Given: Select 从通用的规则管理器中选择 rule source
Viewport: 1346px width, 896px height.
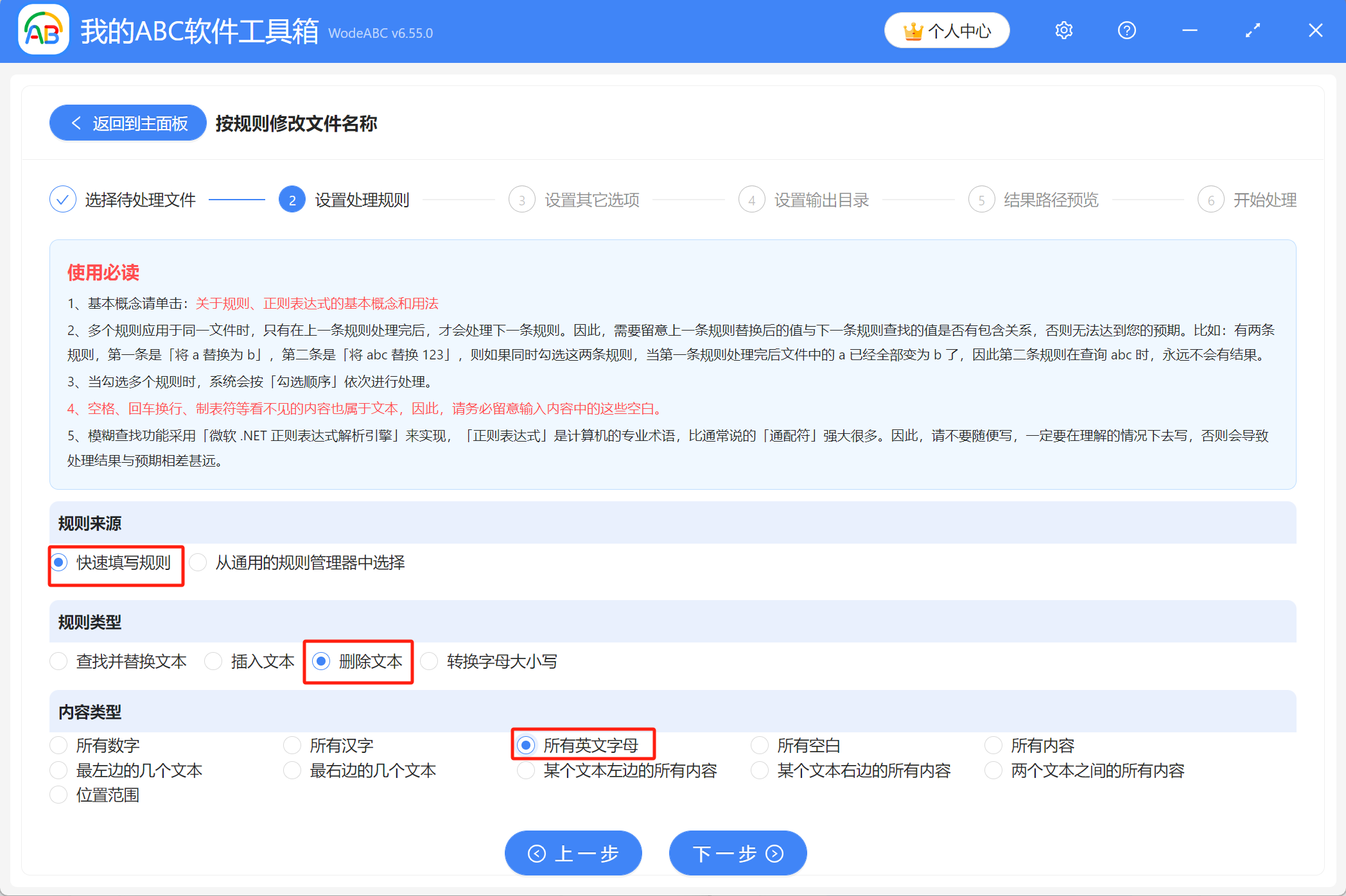Looking at the screenshot, I should pyautogui.click(x=198, y=563).
